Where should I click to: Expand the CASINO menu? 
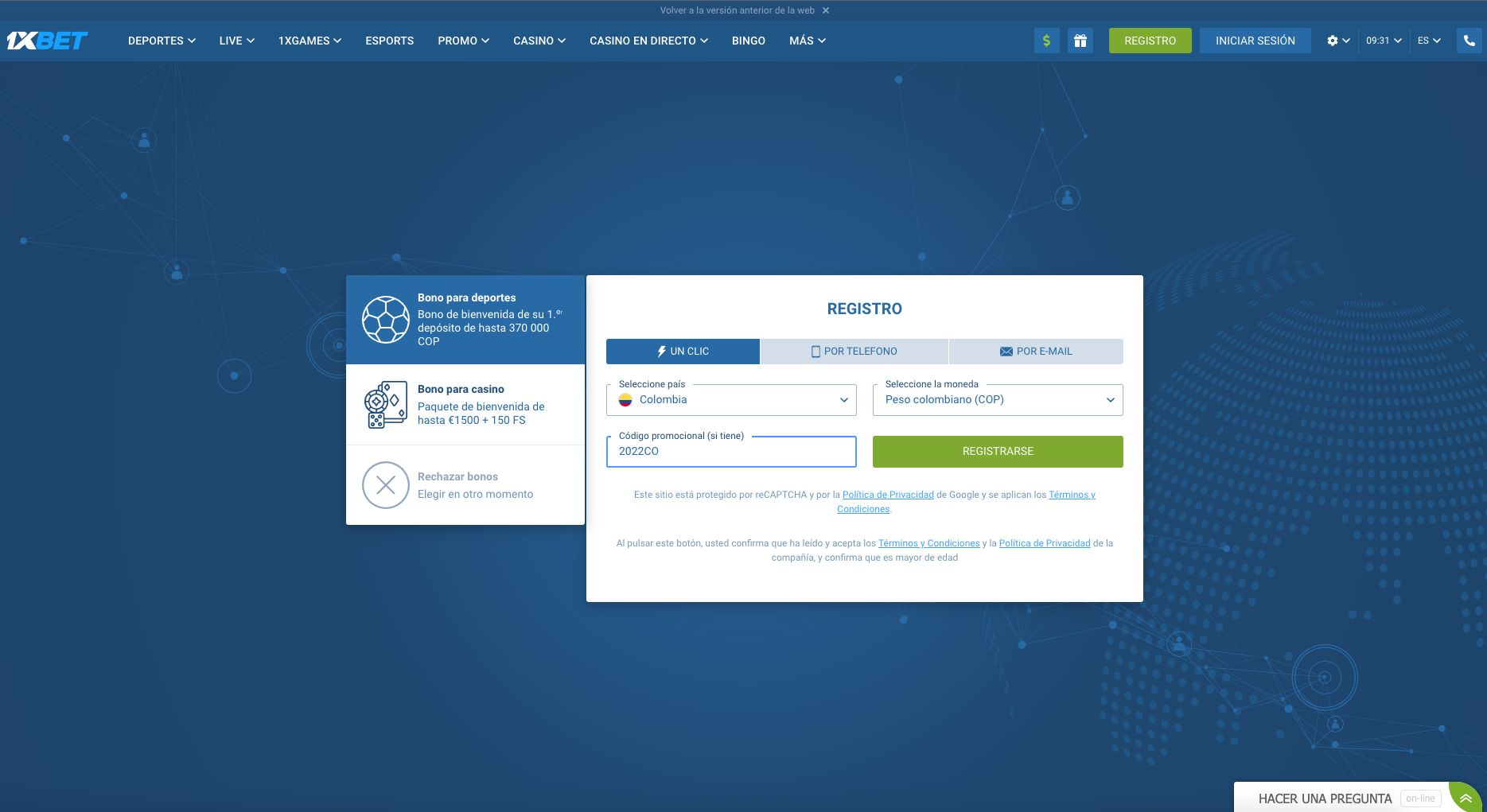click(539, 41)
